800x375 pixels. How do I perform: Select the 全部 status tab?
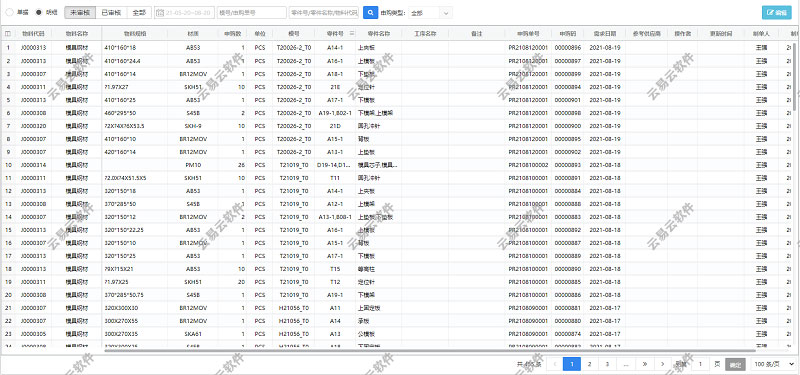[139, 13]
